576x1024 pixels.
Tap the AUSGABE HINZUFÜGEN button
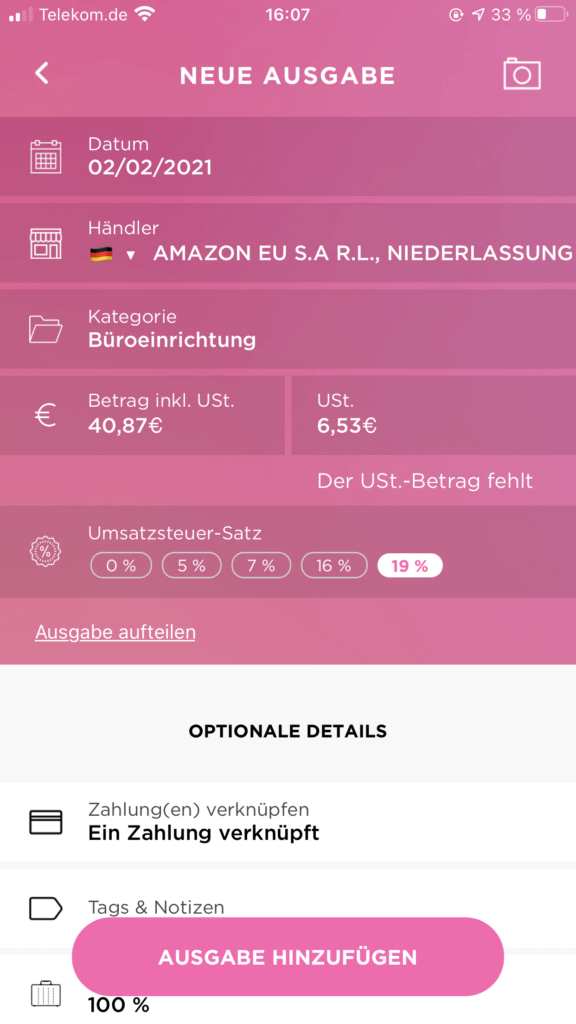coord(288,957)
